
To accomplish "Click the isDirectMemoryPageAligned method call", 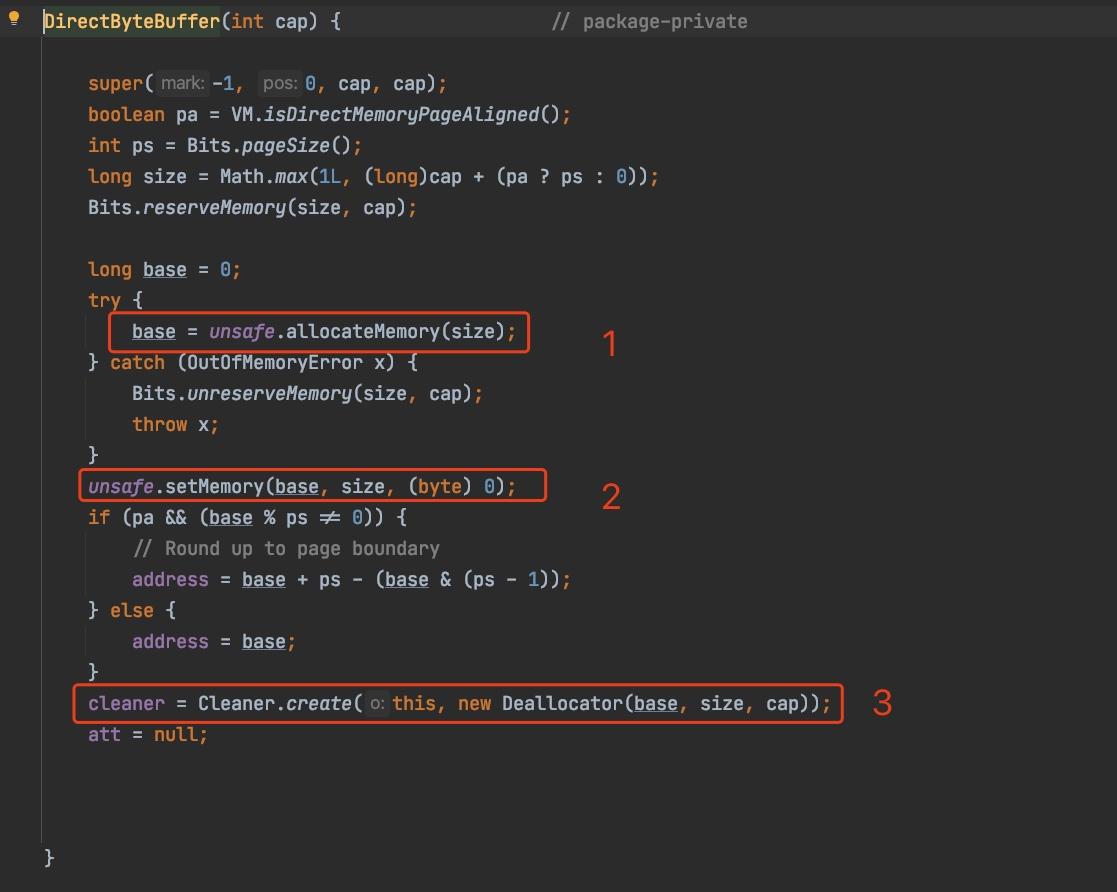I will (401, 115).
